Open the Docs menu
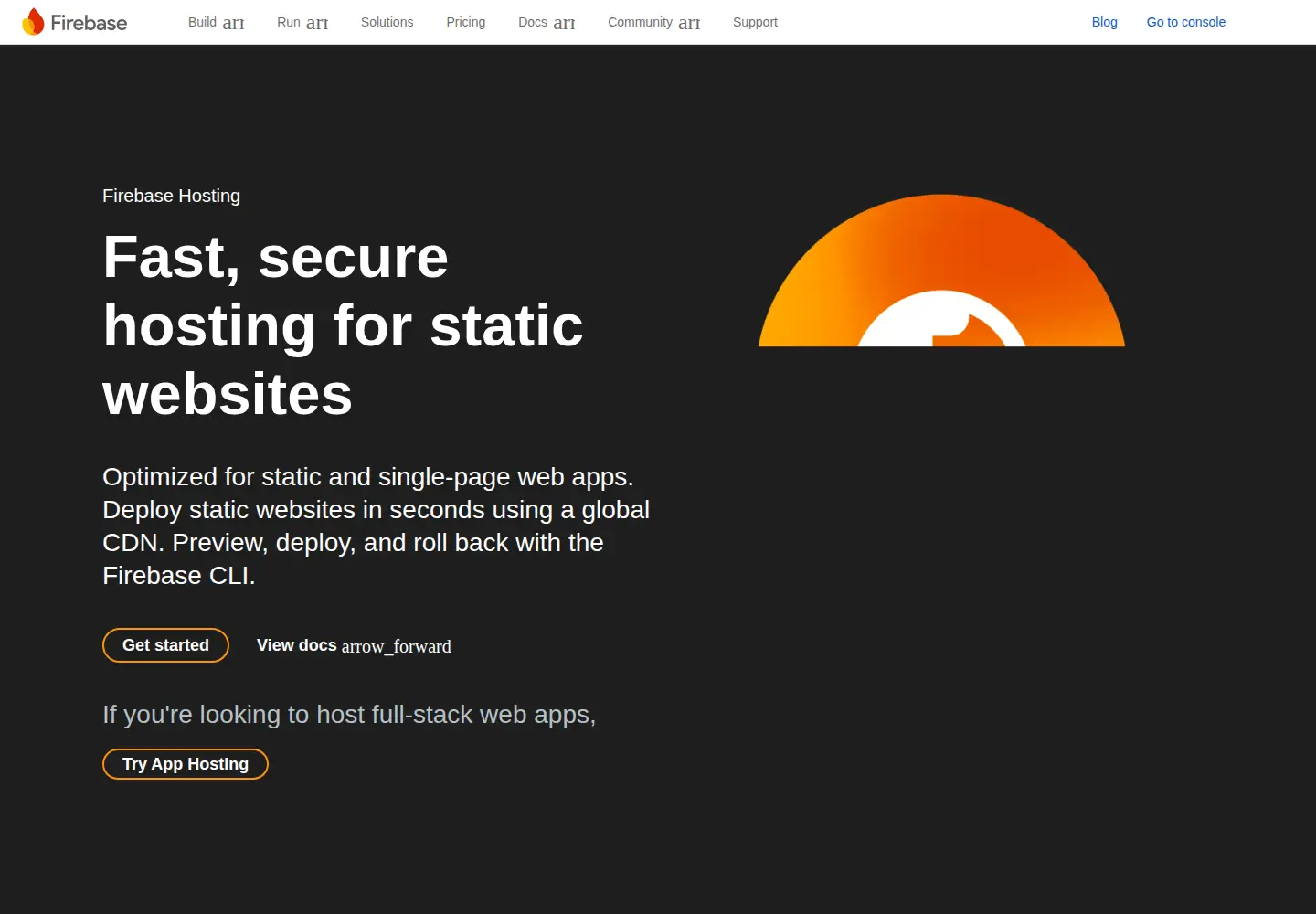1316x914 pixels. pos(533,22)
